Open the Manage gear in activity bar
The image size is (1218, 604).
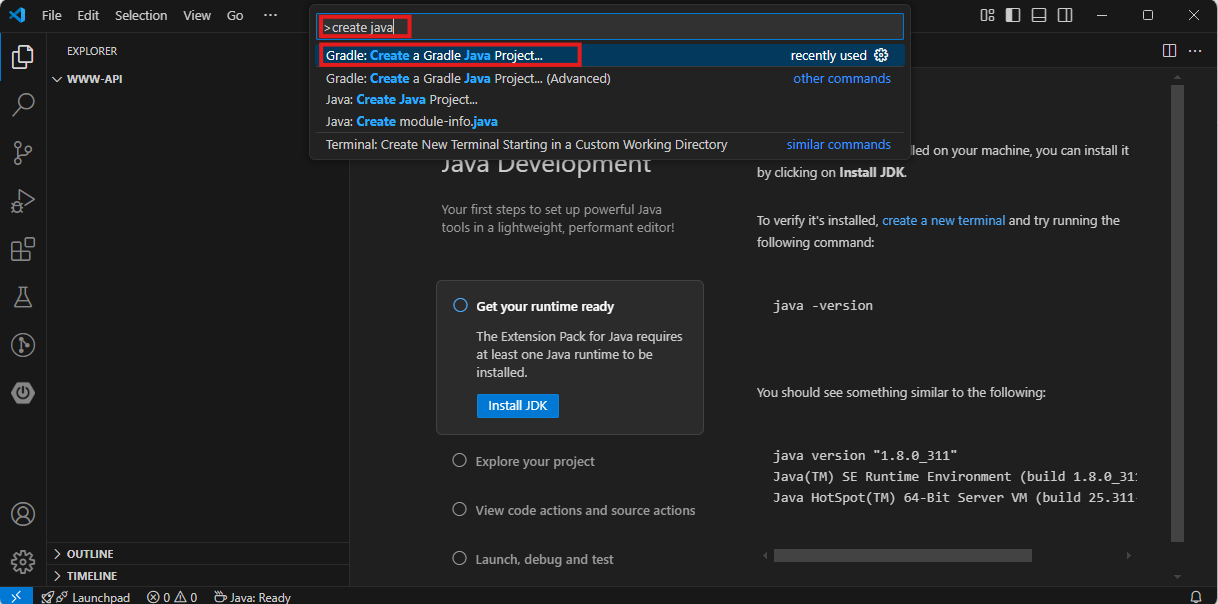22,561
